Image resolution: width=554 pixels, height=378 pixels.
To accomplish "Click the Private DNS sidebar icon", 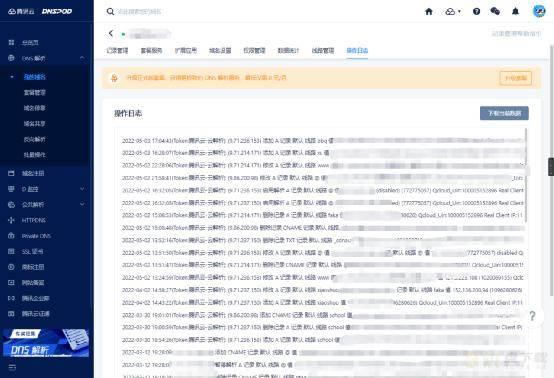I will [x=11, y=236].
